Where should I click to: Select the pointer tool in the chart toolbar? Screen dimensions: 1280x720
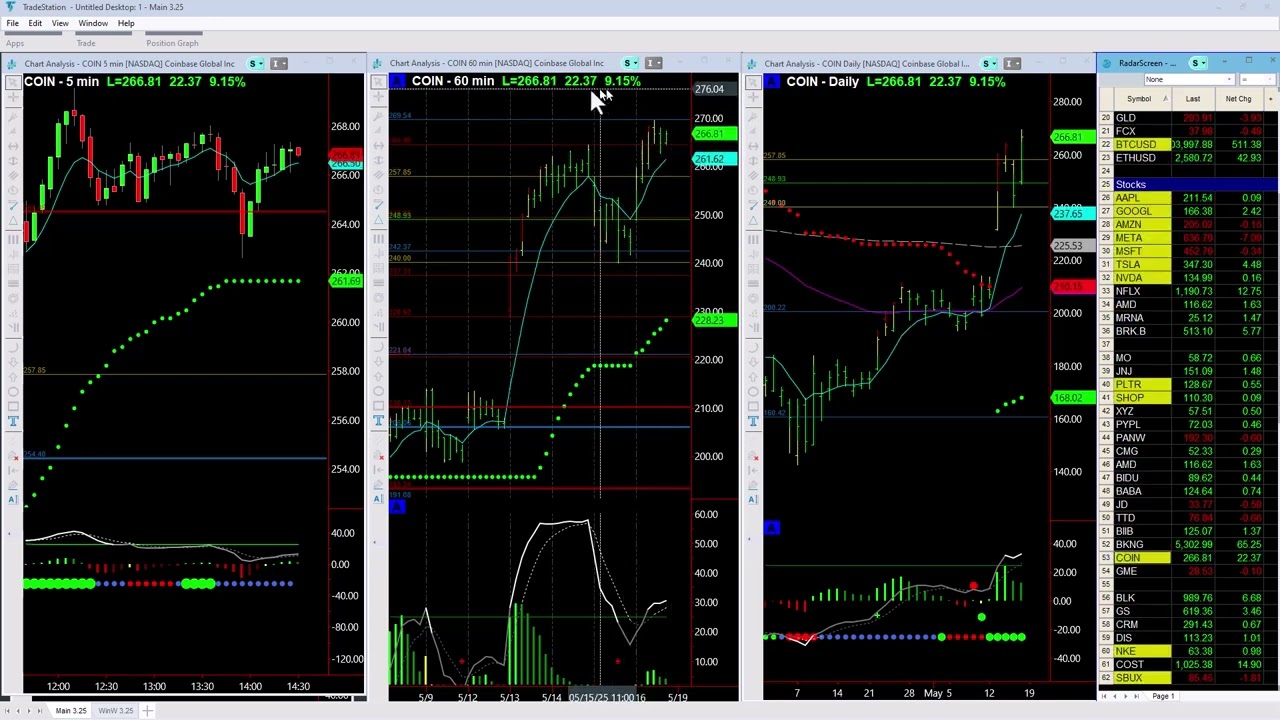point(13,84)
